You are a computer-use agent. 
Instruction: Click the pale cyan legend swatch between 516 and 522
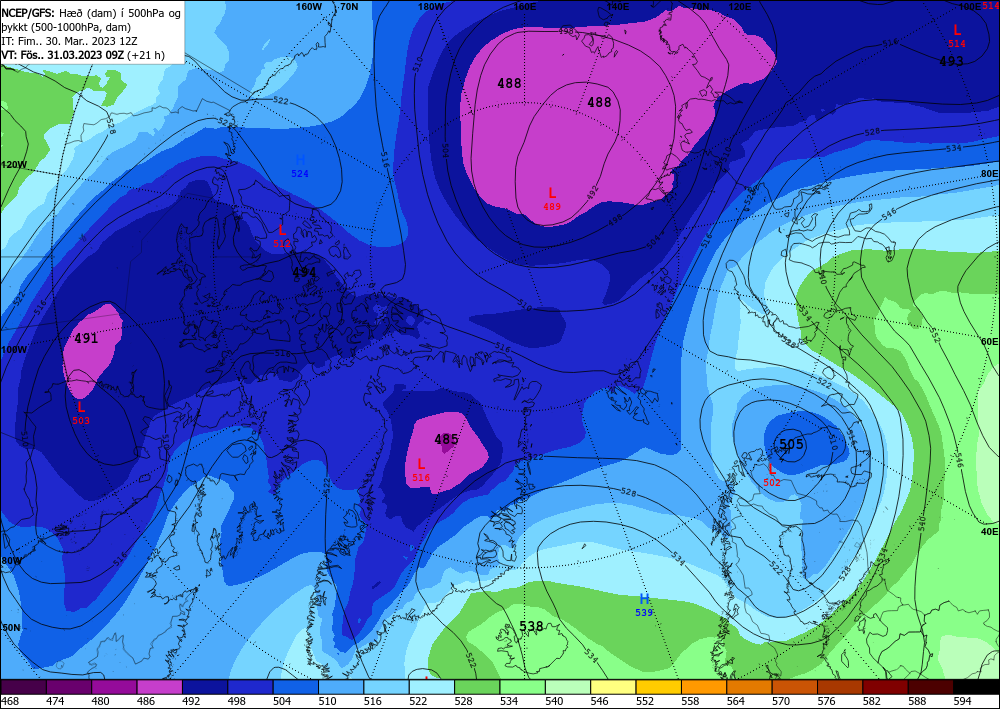(x=432, y=687)
